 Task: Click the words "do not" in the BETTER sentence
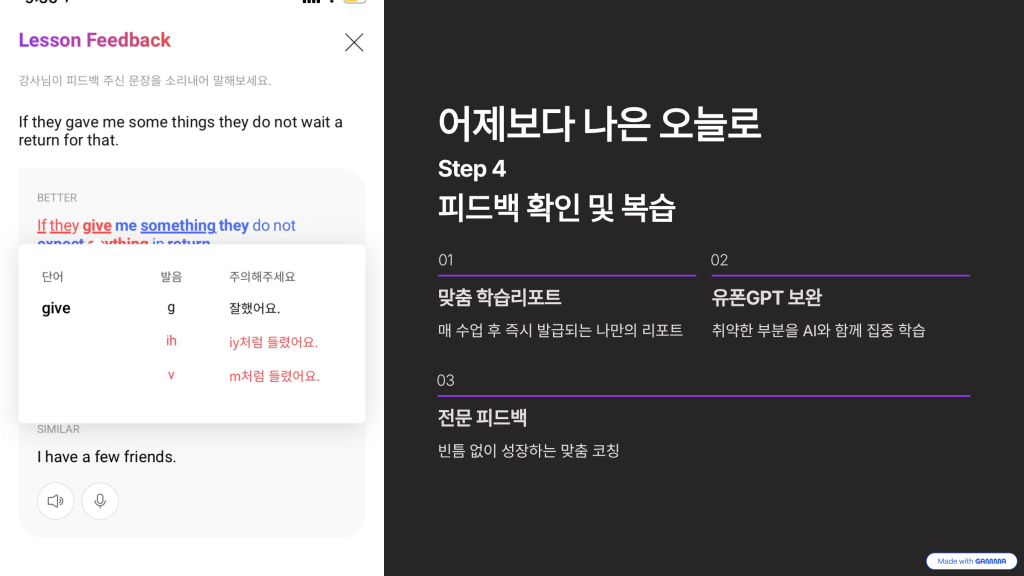[x=274, y=226]
